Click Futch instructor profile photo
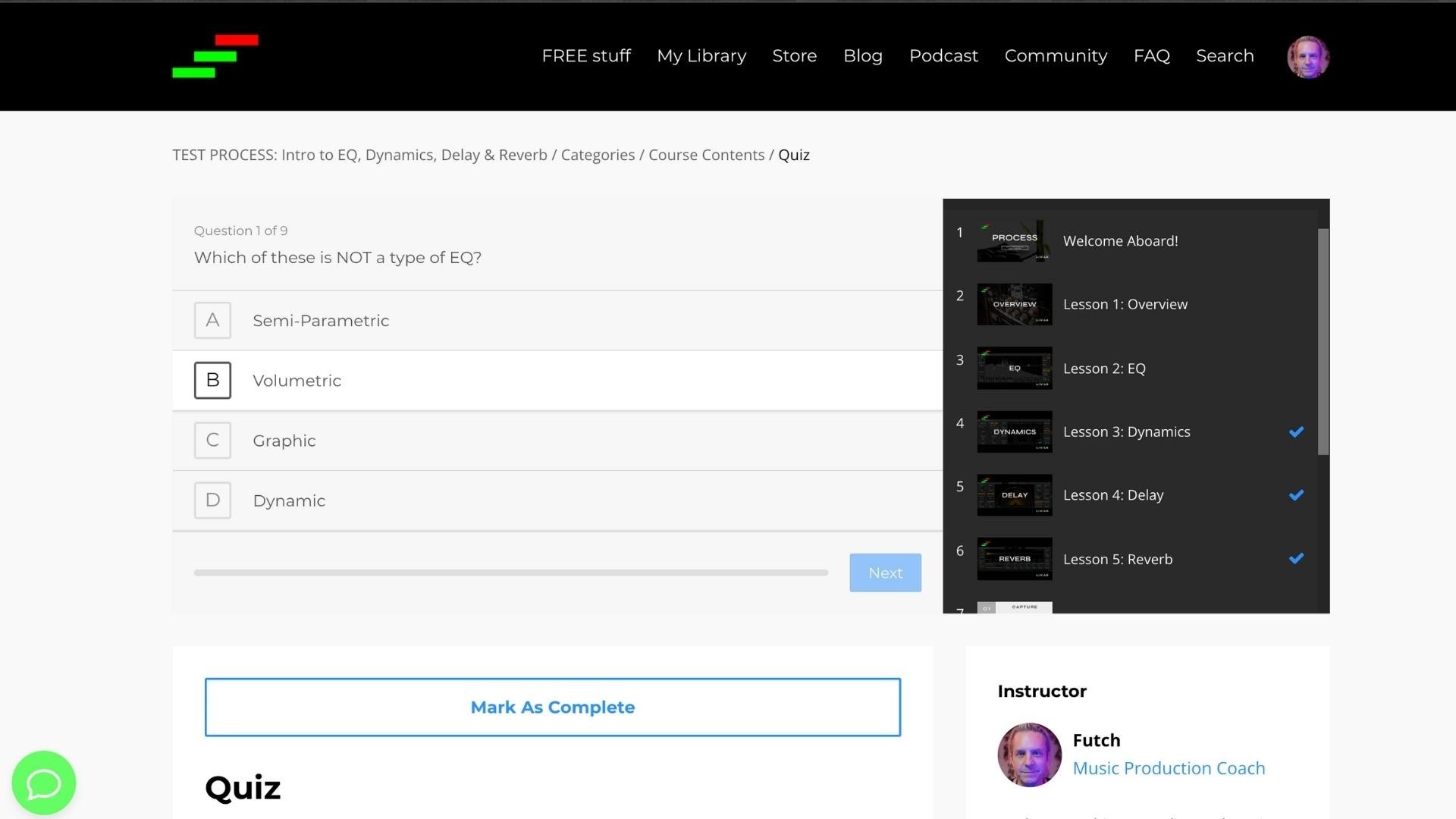 coord(1029,755)
